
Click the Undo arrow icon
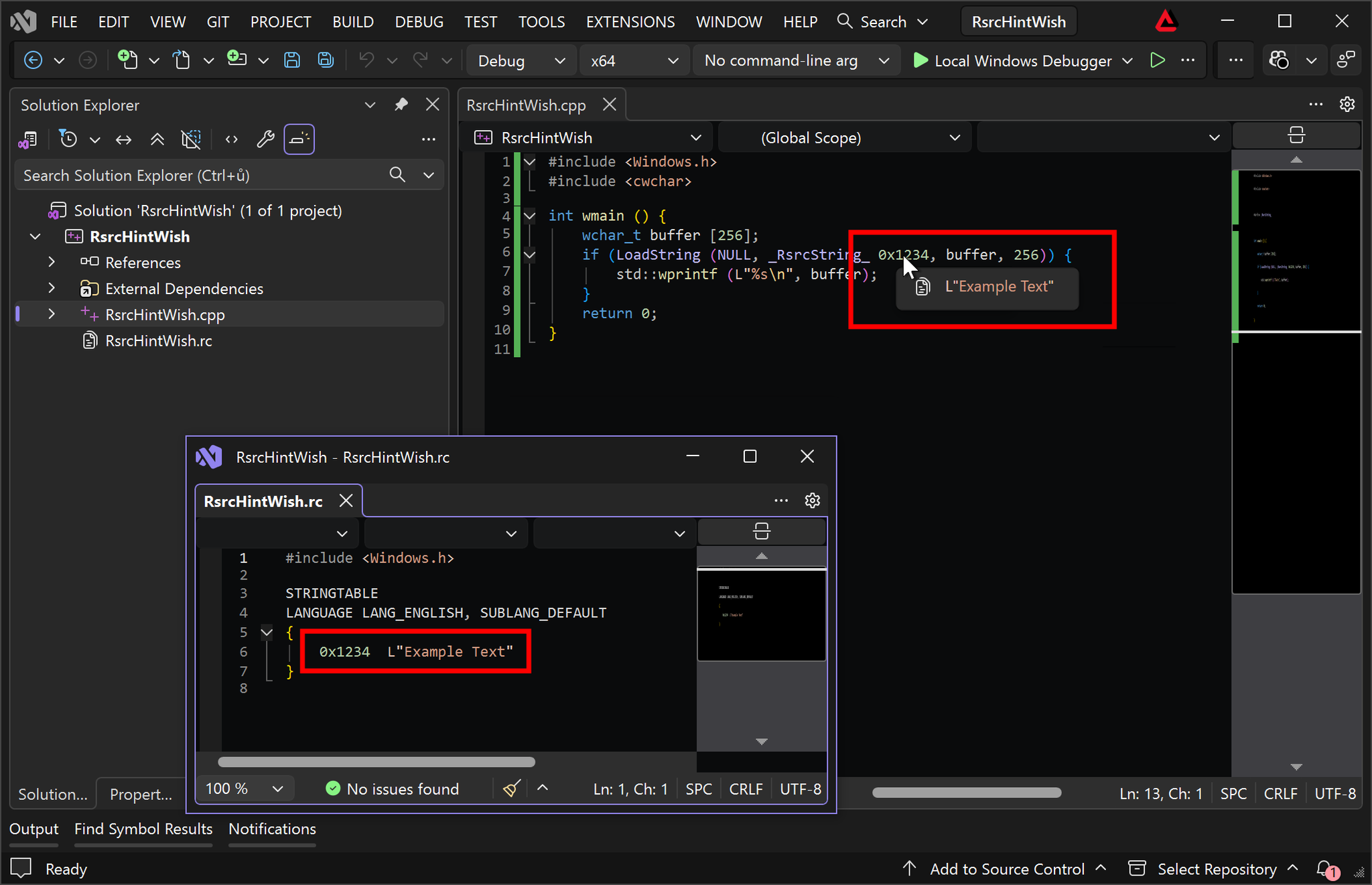[x=366, y=60]
